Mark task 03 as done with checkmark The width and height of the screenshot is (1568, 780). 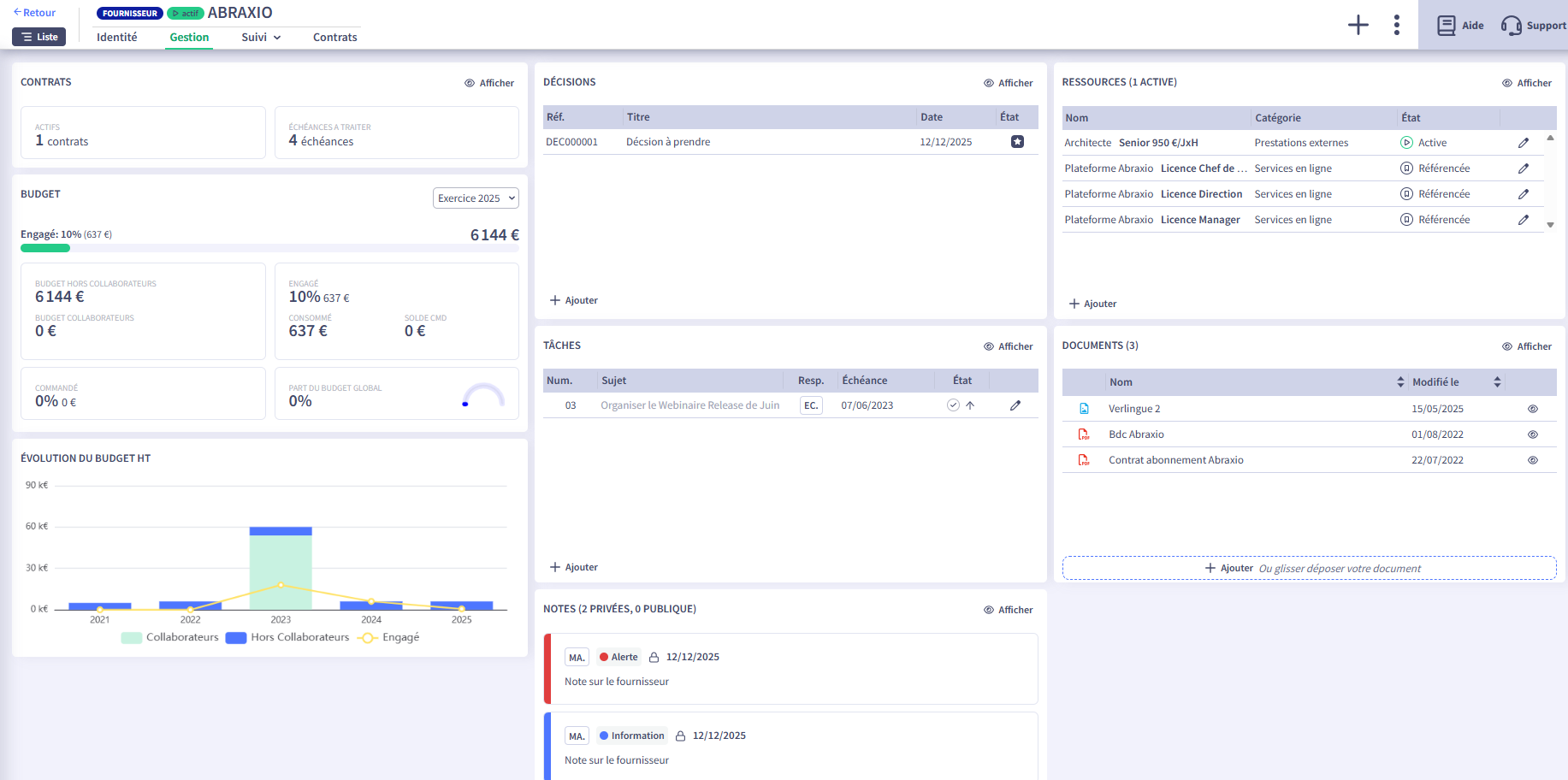tap(953, 405)
